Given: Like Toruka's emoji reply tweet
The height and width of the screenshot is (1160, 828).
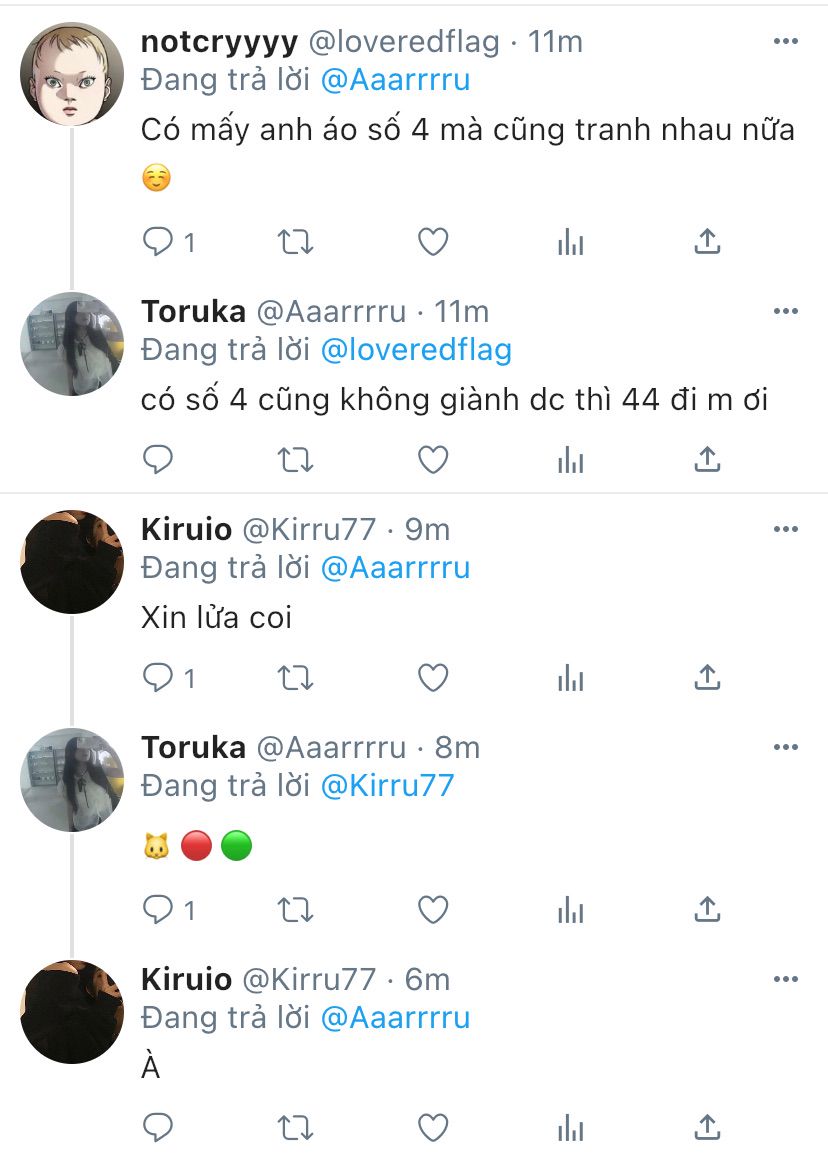Looking at the screenshot, I should [433, 910].
